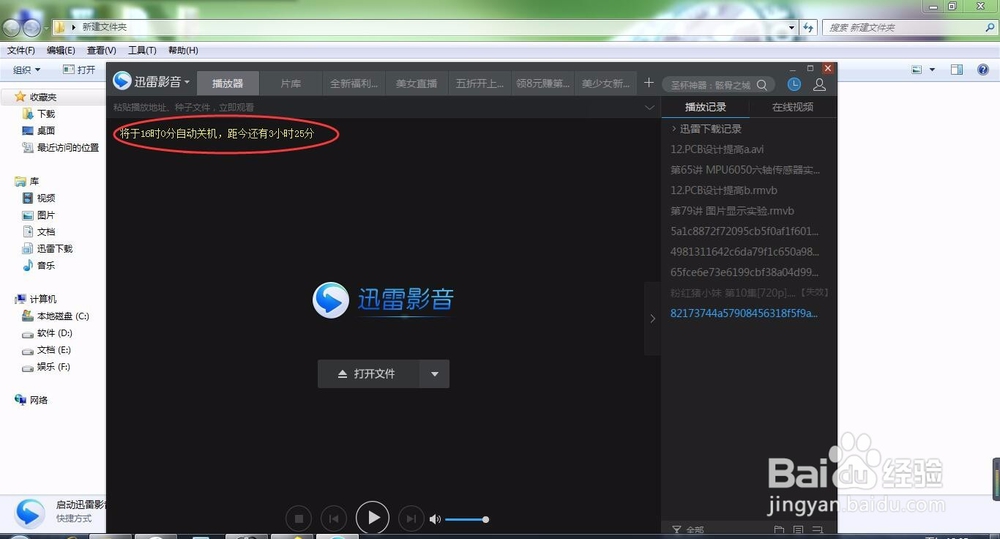Image resolution: width=1000 pixels, height=539 pixels.
Task: Select the 播放记录 tab
Action: (705, 107)
